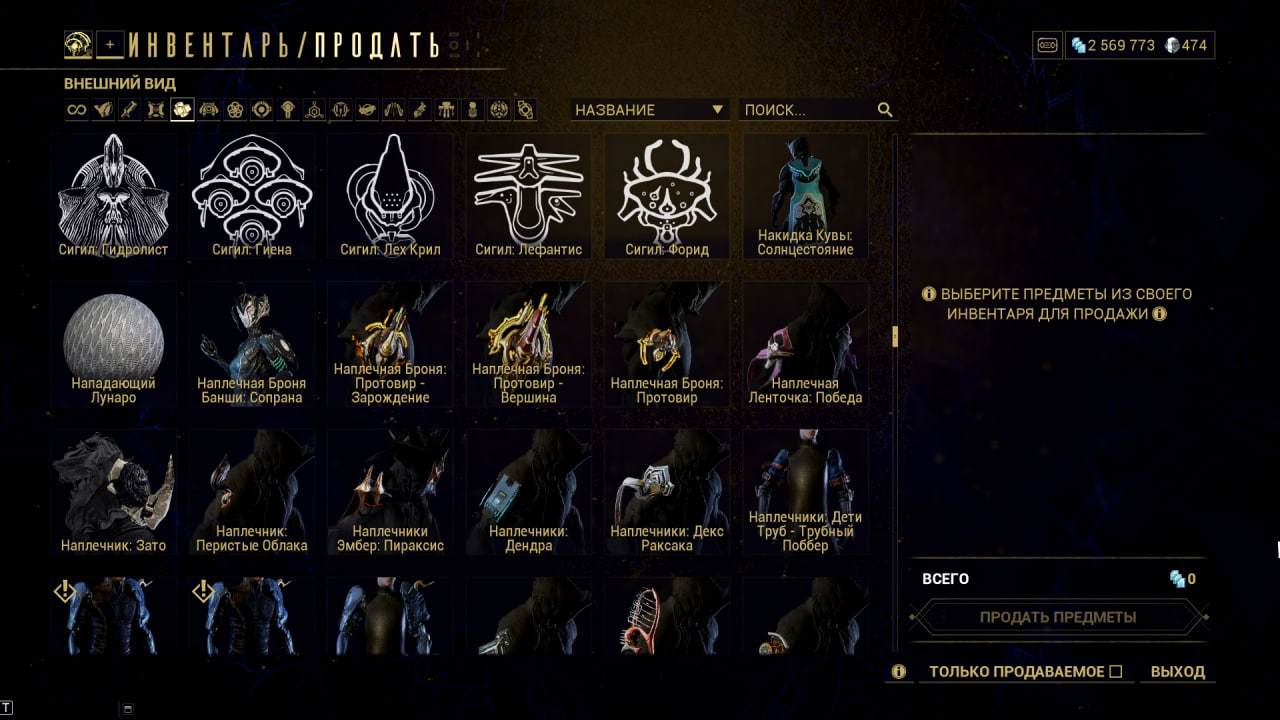Screen dimensions: 1280x720
Task: Click the last category filter icon in the row
Action: [x=525, y=110]
